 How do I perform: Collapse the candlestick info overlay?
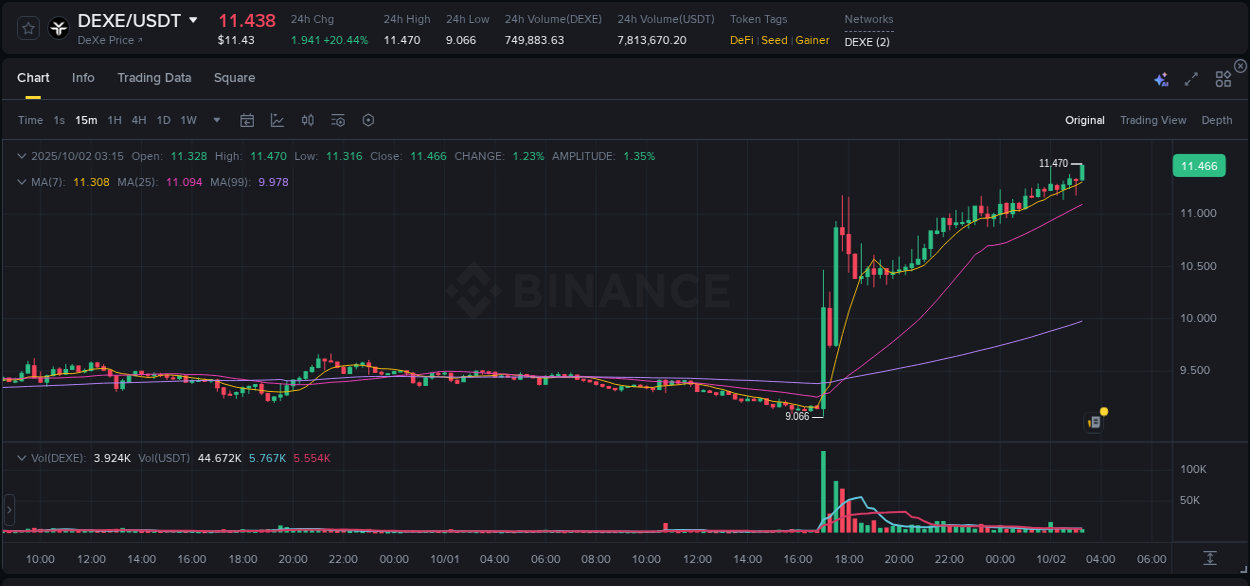pyautogui.click(x=22, y=156)
